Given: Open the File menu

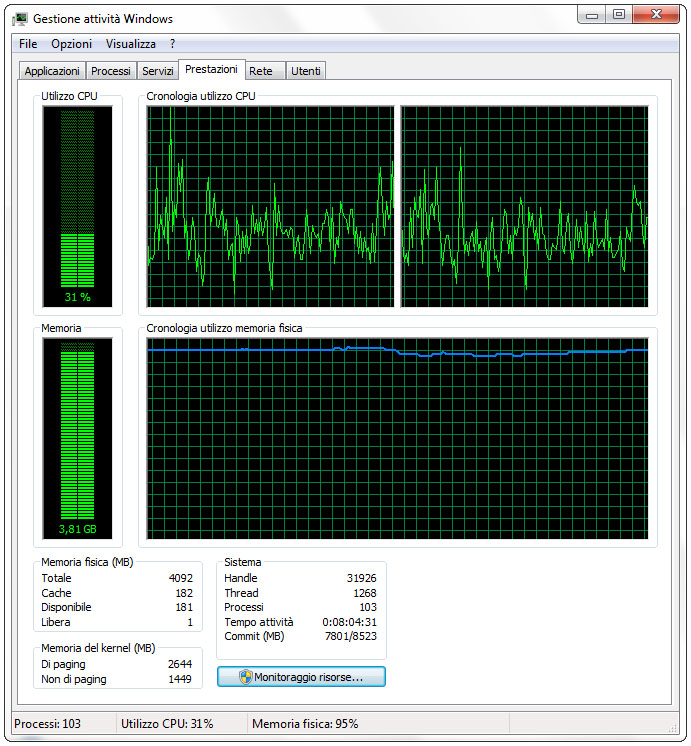Looking at the screenshot, I should coord(28,44).
